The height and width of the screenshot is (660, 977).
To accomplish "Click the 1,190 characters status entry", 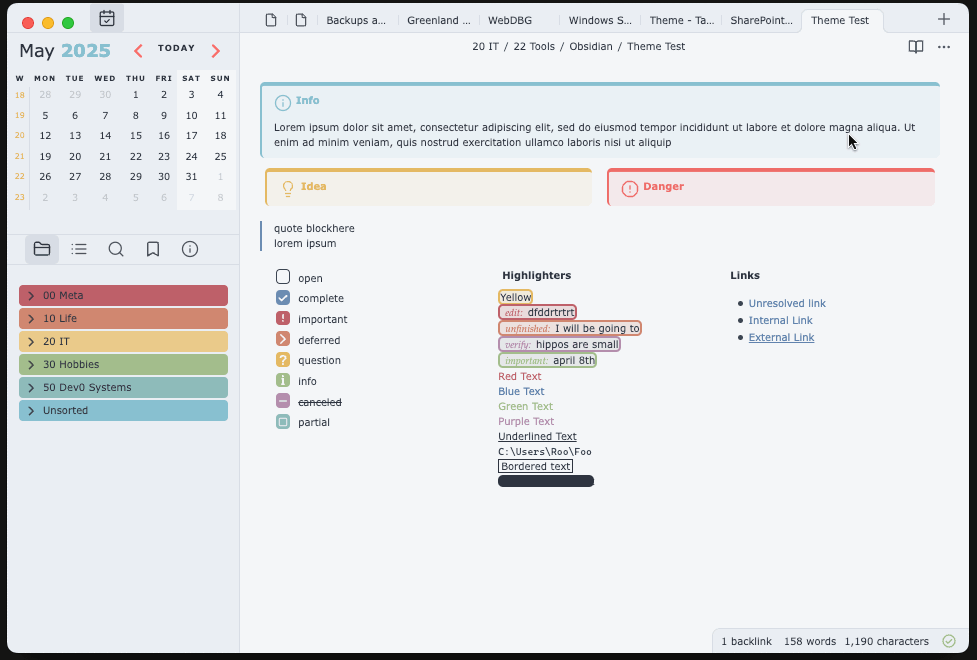I will (887, 641).
